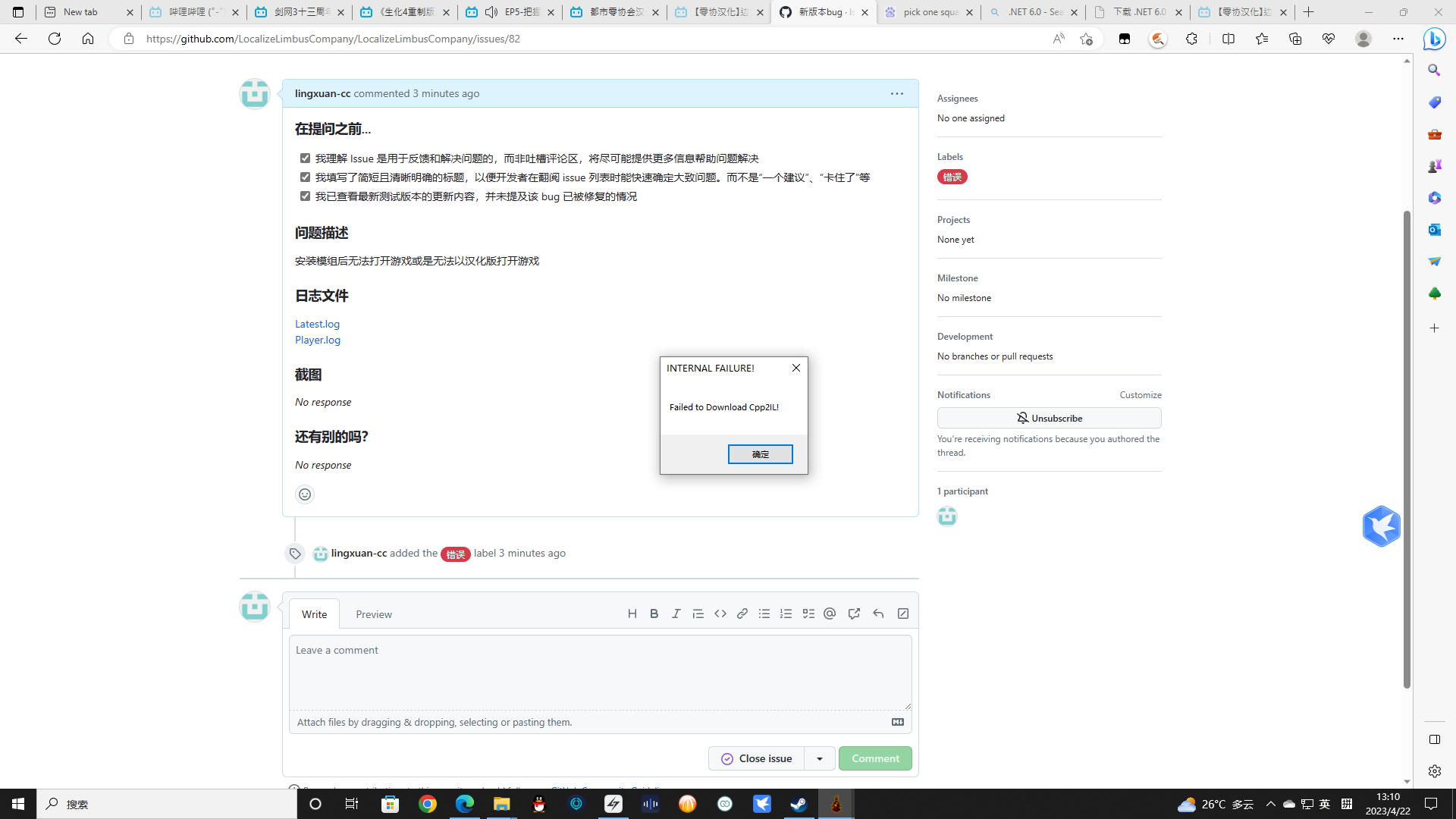Expand the Close issue dropdown arrow
This screenshot has width=1456, height=819.
[819, 758]
